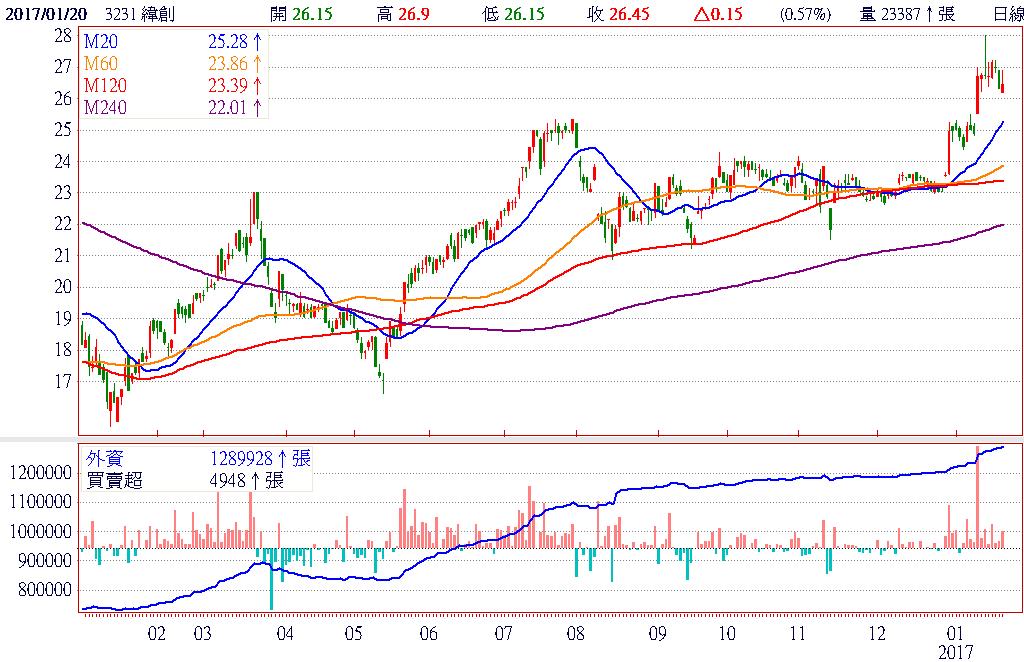Click the 1289928 foreign holdings value
Screen dimensions: 1024x662
(x=240, y=458)
